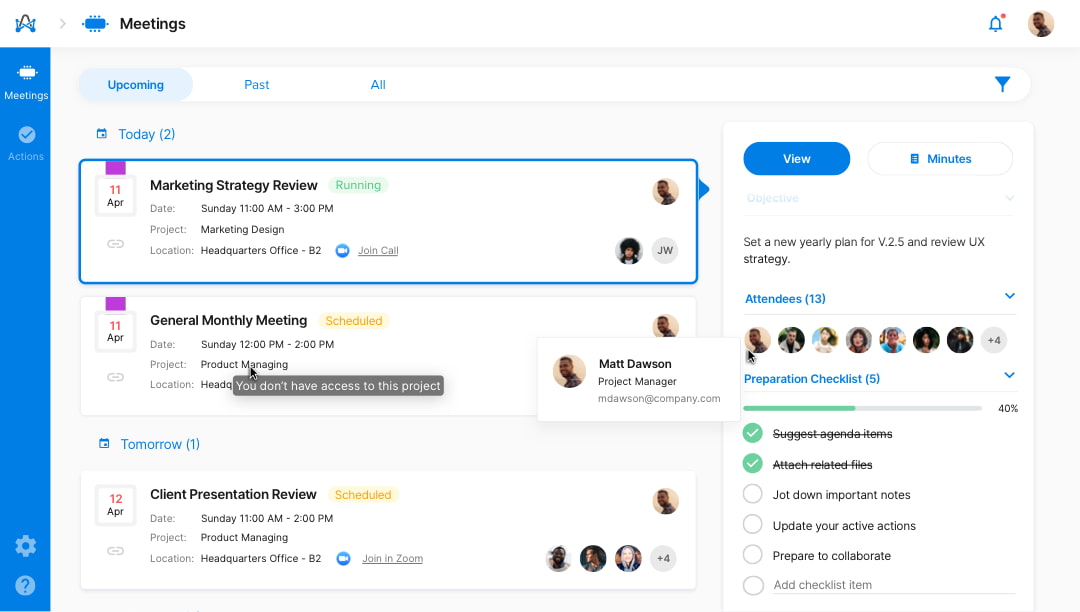
Task: Click the Join in Zoom link
Action: [393, 558]
